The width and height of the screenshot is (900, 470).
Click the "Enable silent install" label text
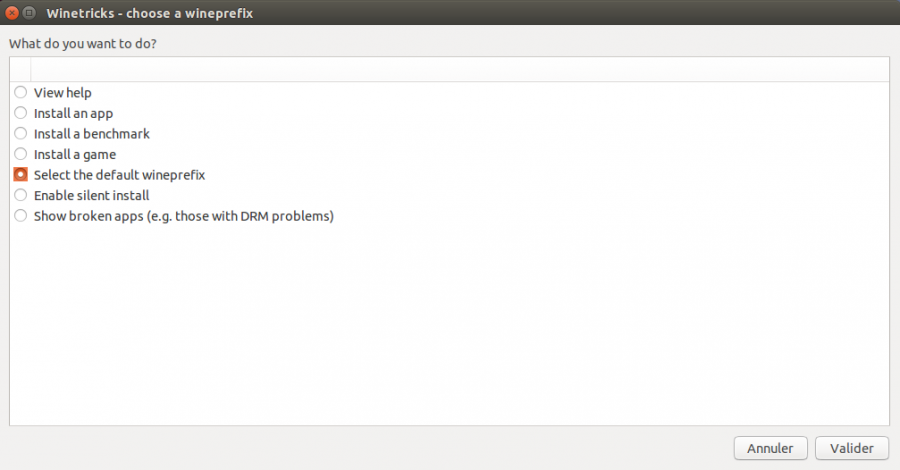tap(91, 196)
